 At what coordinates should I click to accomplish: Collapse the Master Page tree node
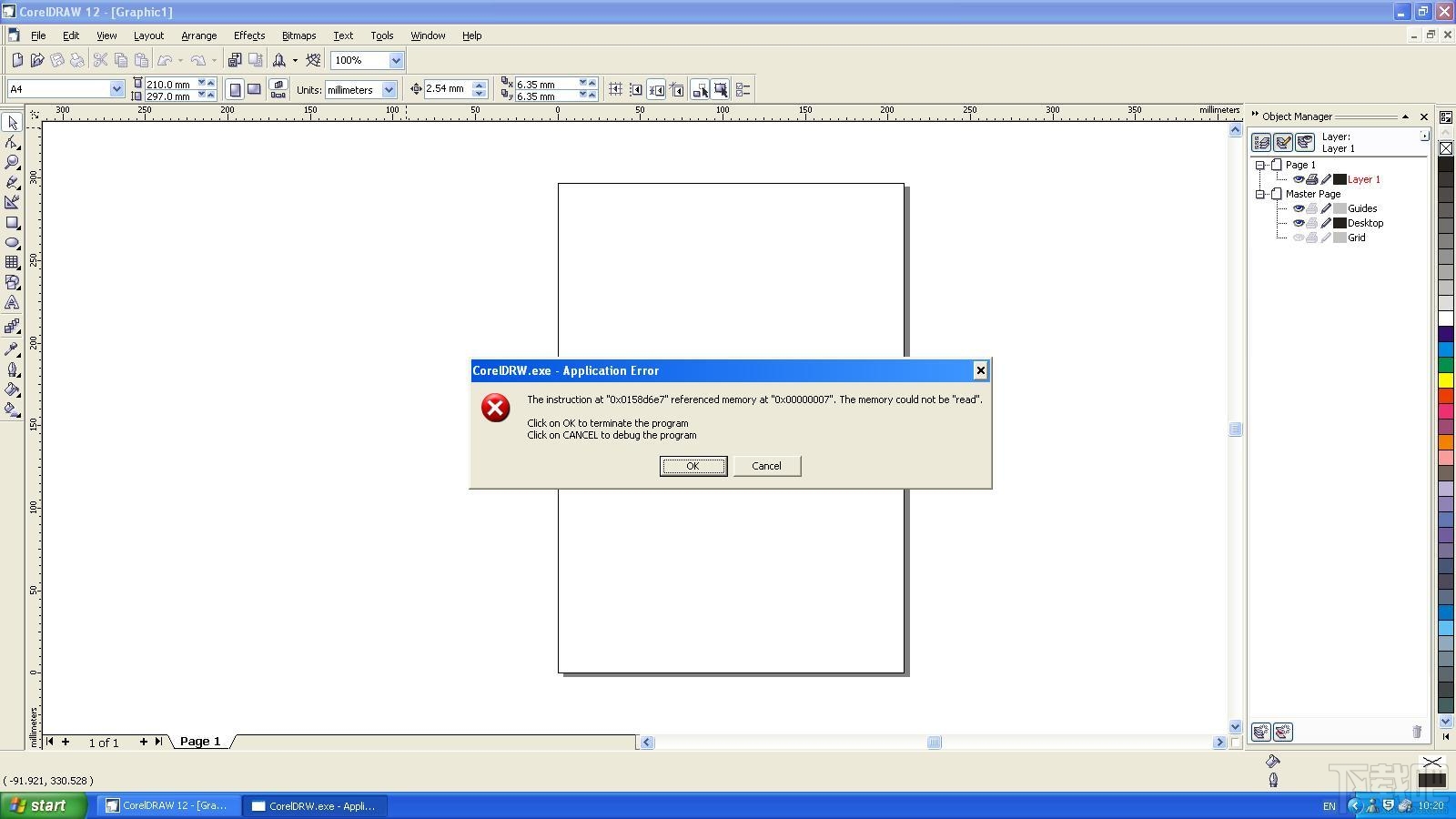pos(1260,194)
